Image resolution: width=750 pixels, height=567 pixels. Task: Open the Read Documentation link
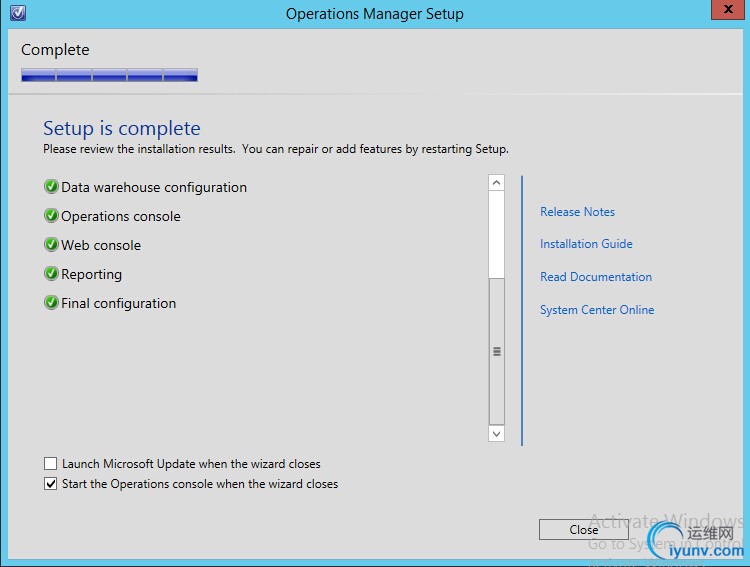[x=596, y=277]
